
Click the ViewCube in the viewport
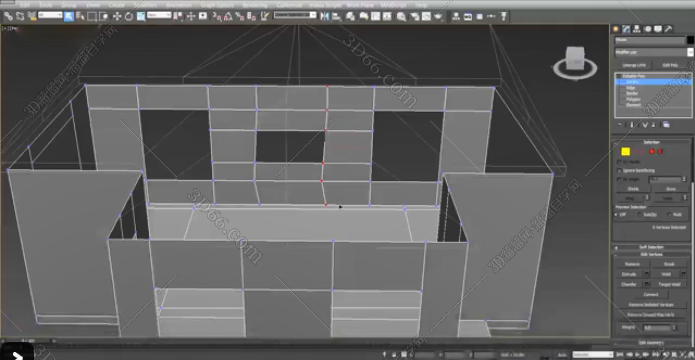(x=574, y=63)
